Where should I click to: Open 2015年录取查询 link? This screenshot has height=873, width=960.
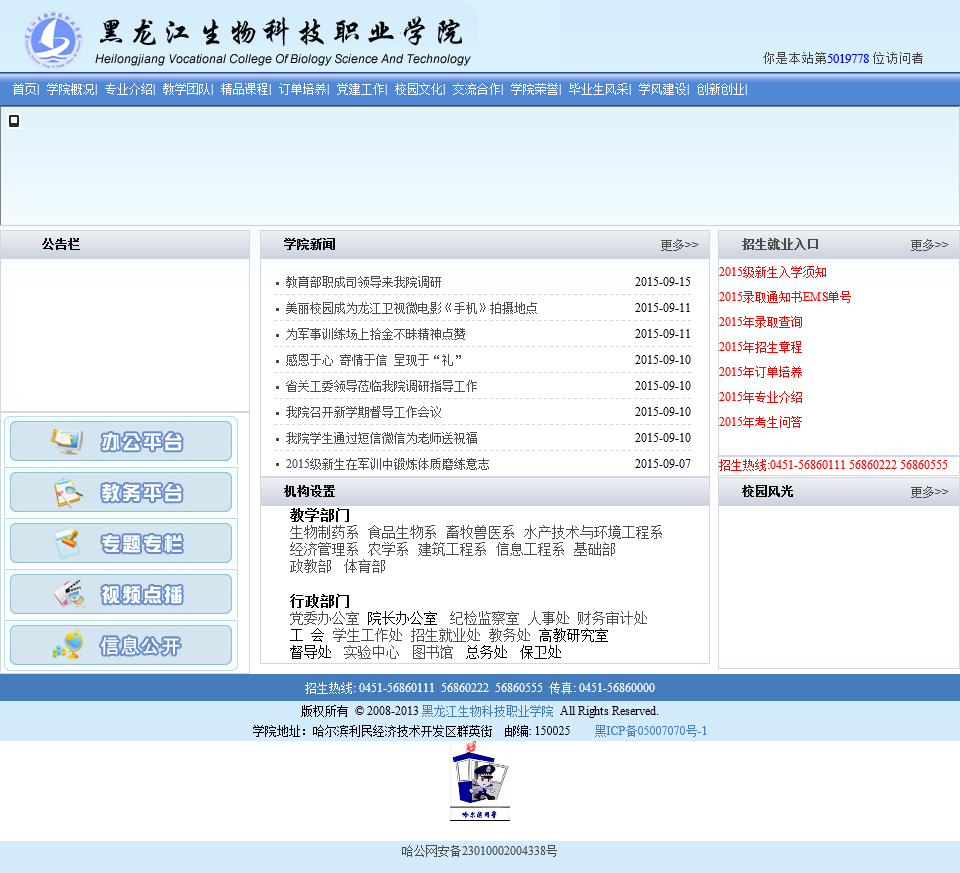tap(760, 322)
